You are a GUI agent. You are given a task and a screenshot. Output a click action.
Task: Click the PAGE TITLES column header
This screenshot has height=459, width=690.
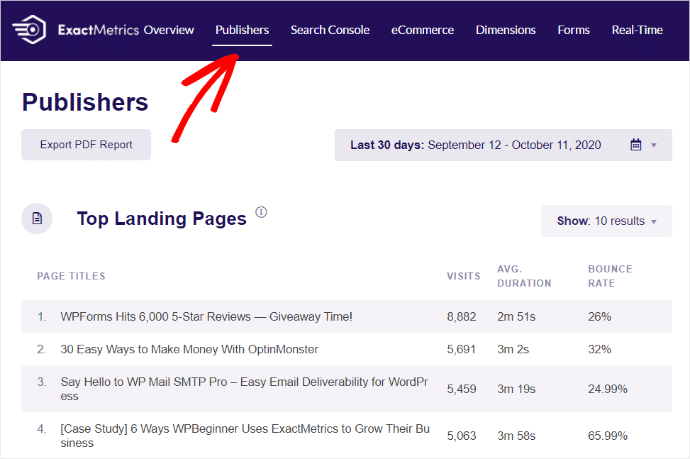[x=71, y=276]
